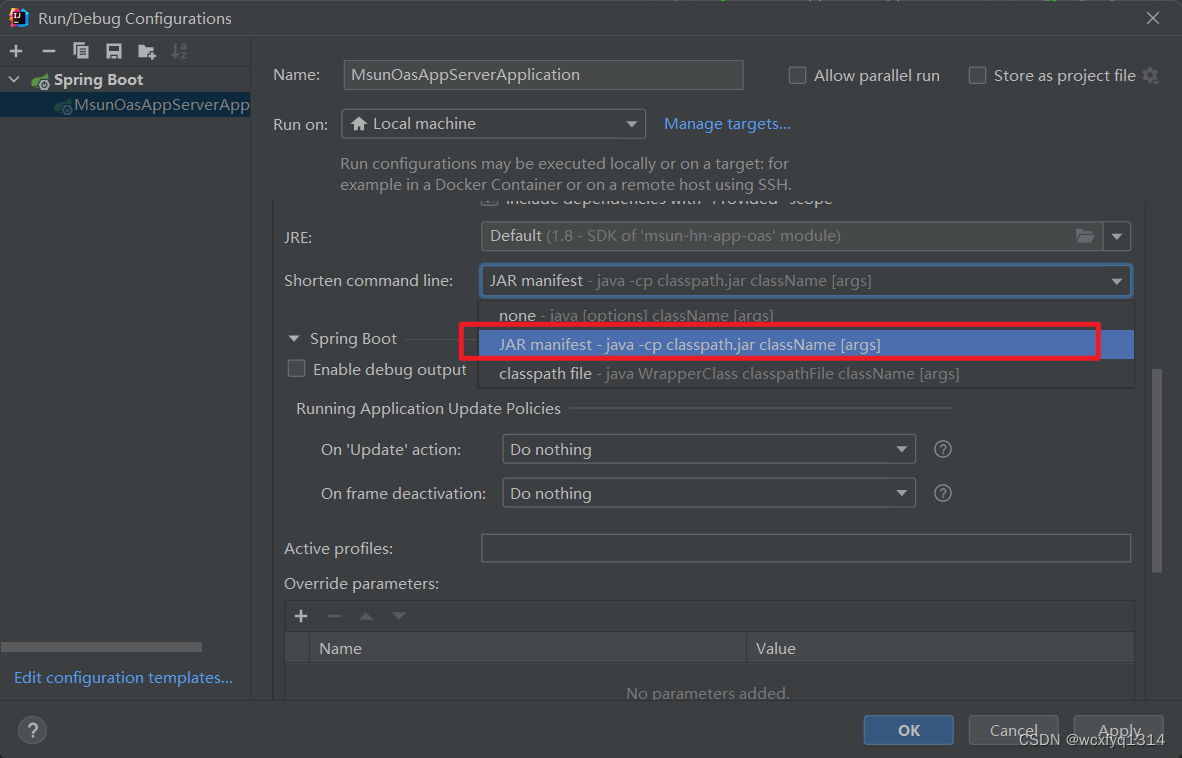Viewport: 1182px width, 758px height.
Task: Open help for On frame deactivation
Action: (x=942, y=493)
